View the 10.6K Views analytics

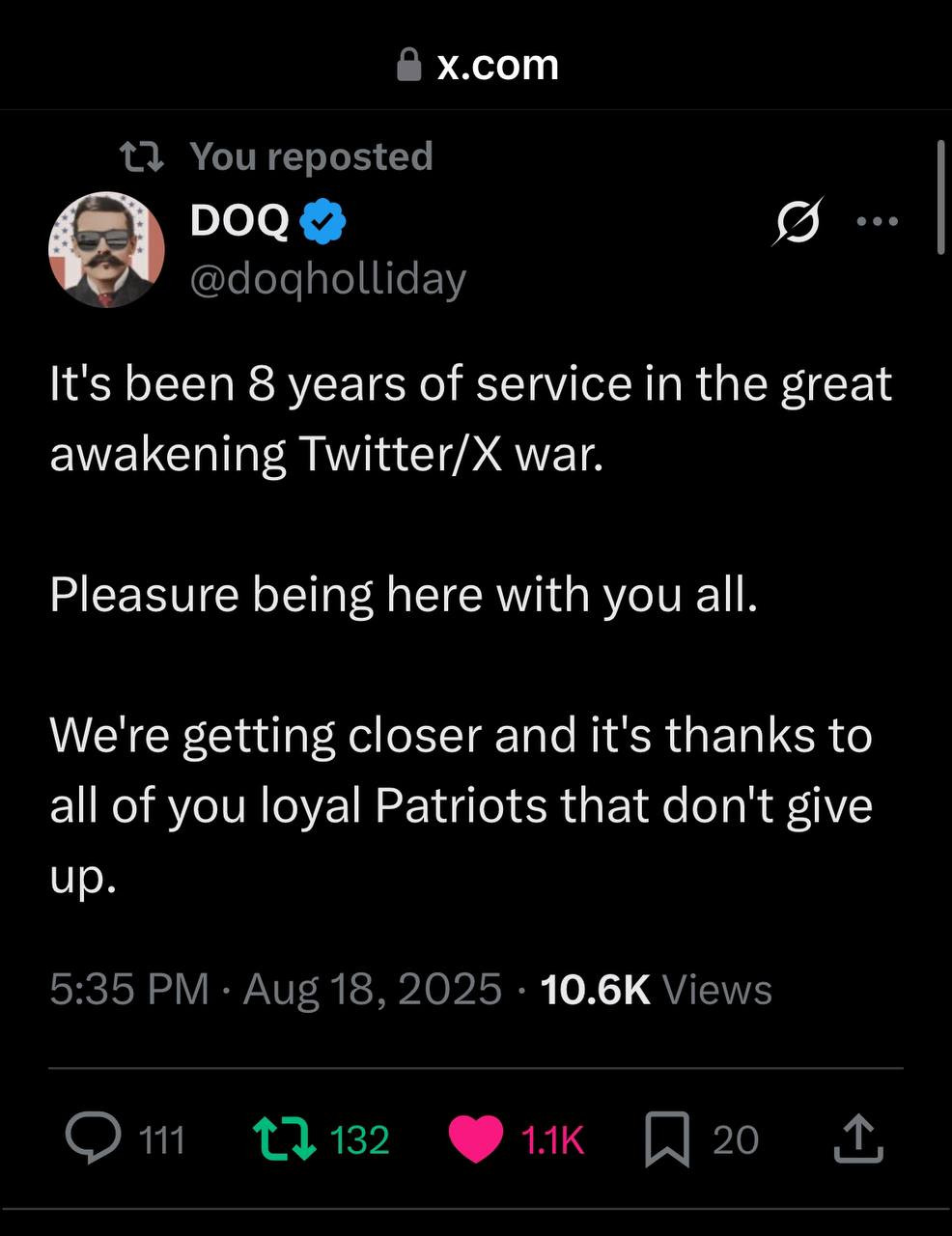[x=657, y=990]
